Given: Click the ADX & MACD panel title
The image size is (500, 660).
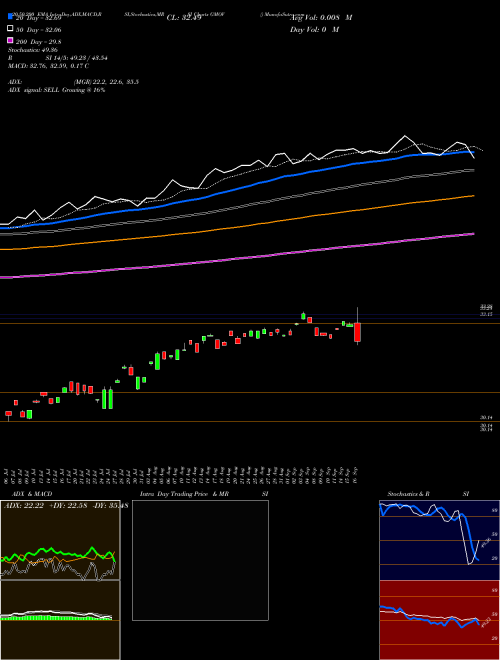Looking at the screenshot, I should point(26,494).
